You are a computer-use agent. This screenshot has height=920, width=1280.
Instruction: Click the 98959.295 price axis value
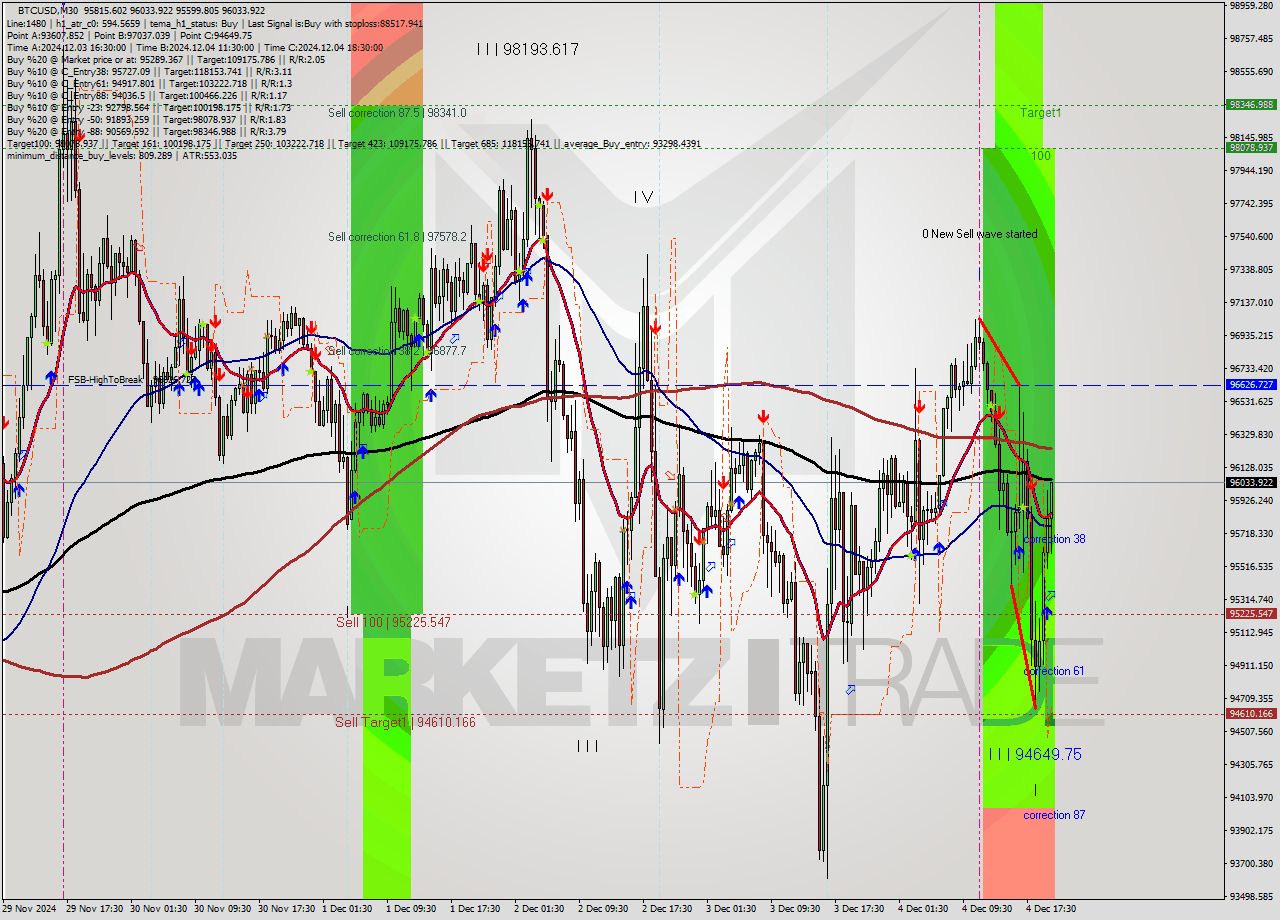[x=1251, y=5]
